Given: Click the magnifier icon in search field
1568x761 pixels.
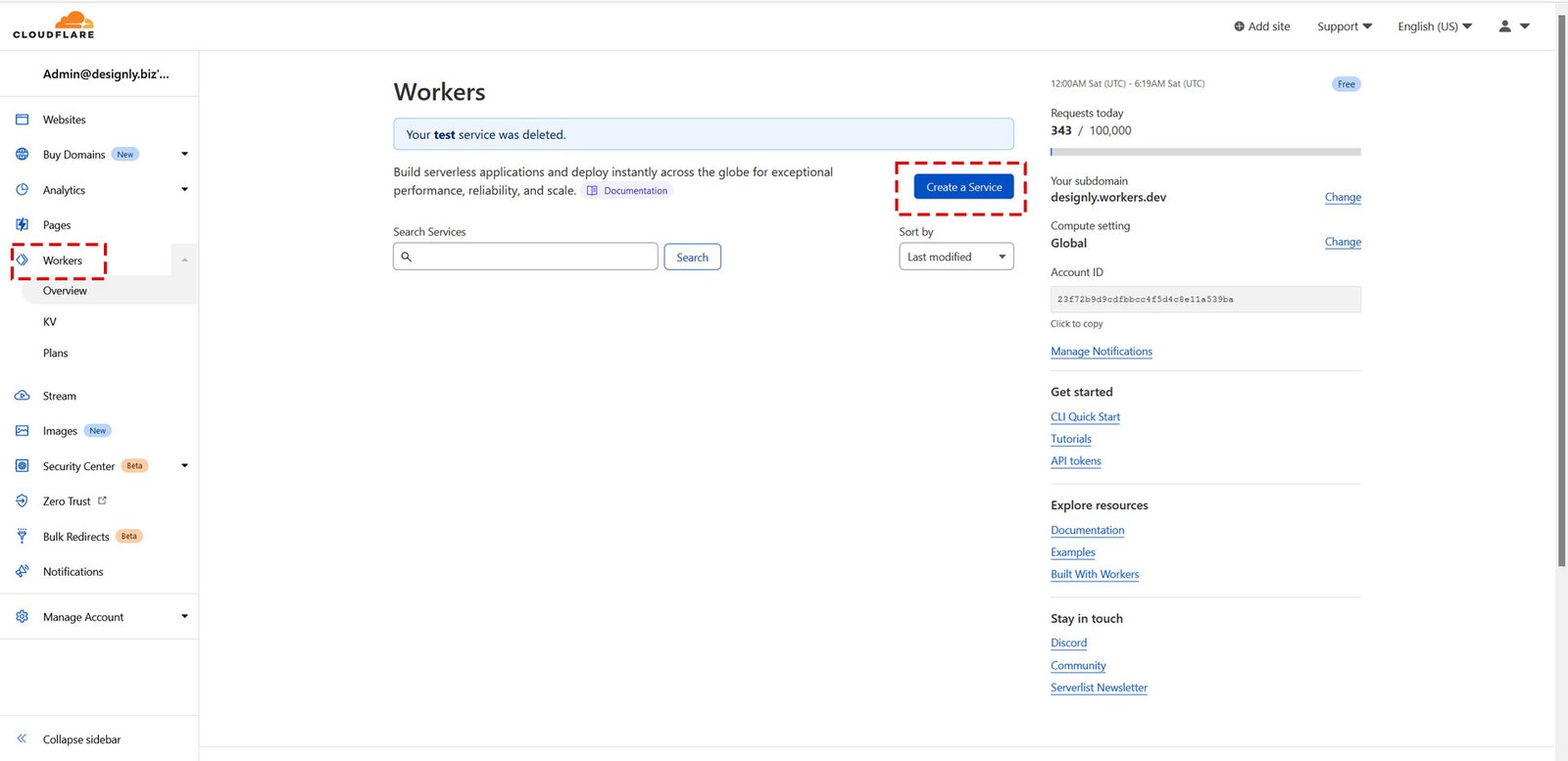Looking at the screenshot, I should 407,257.
